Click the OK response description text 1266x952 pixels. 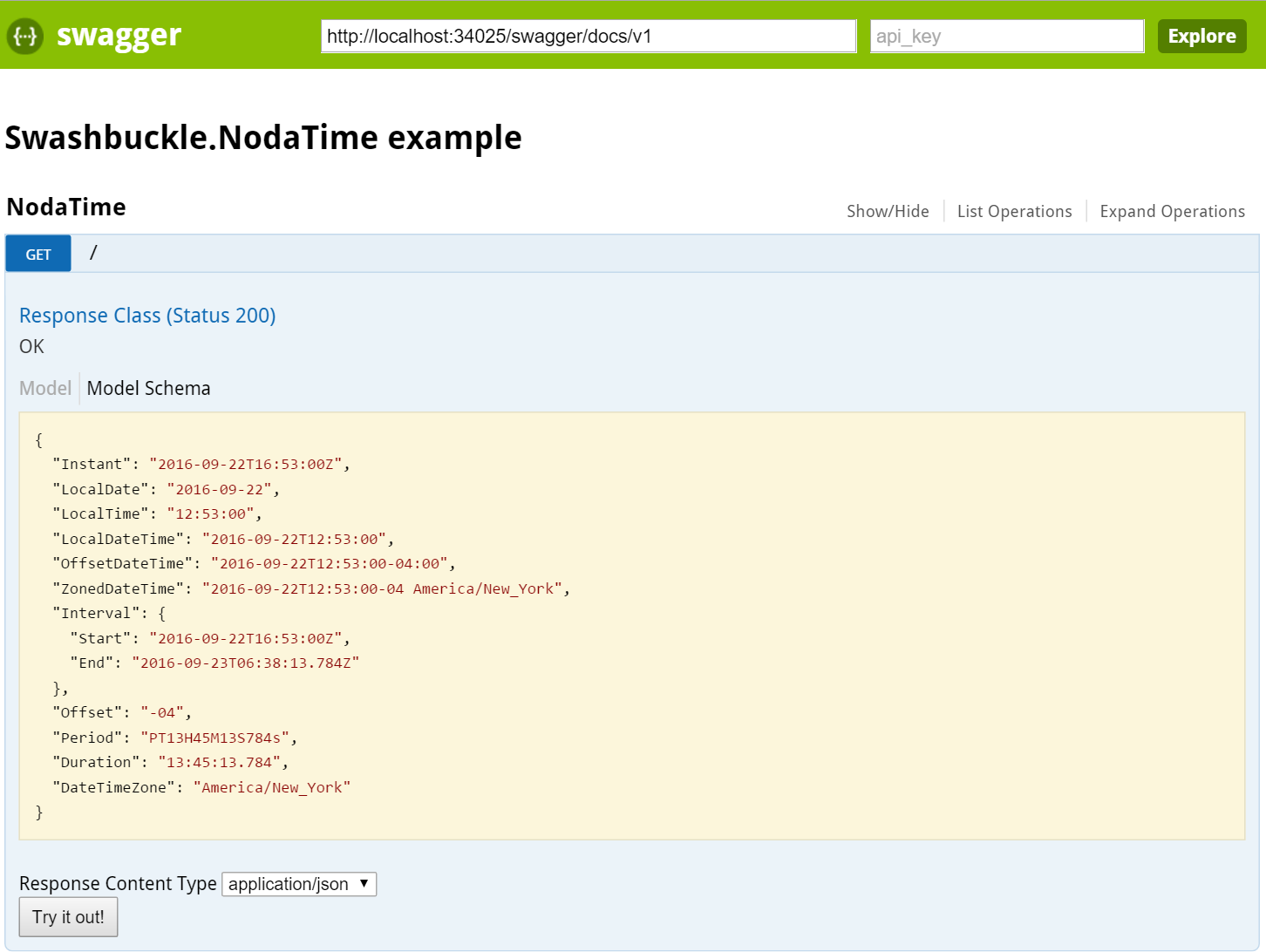pos(31,346)
